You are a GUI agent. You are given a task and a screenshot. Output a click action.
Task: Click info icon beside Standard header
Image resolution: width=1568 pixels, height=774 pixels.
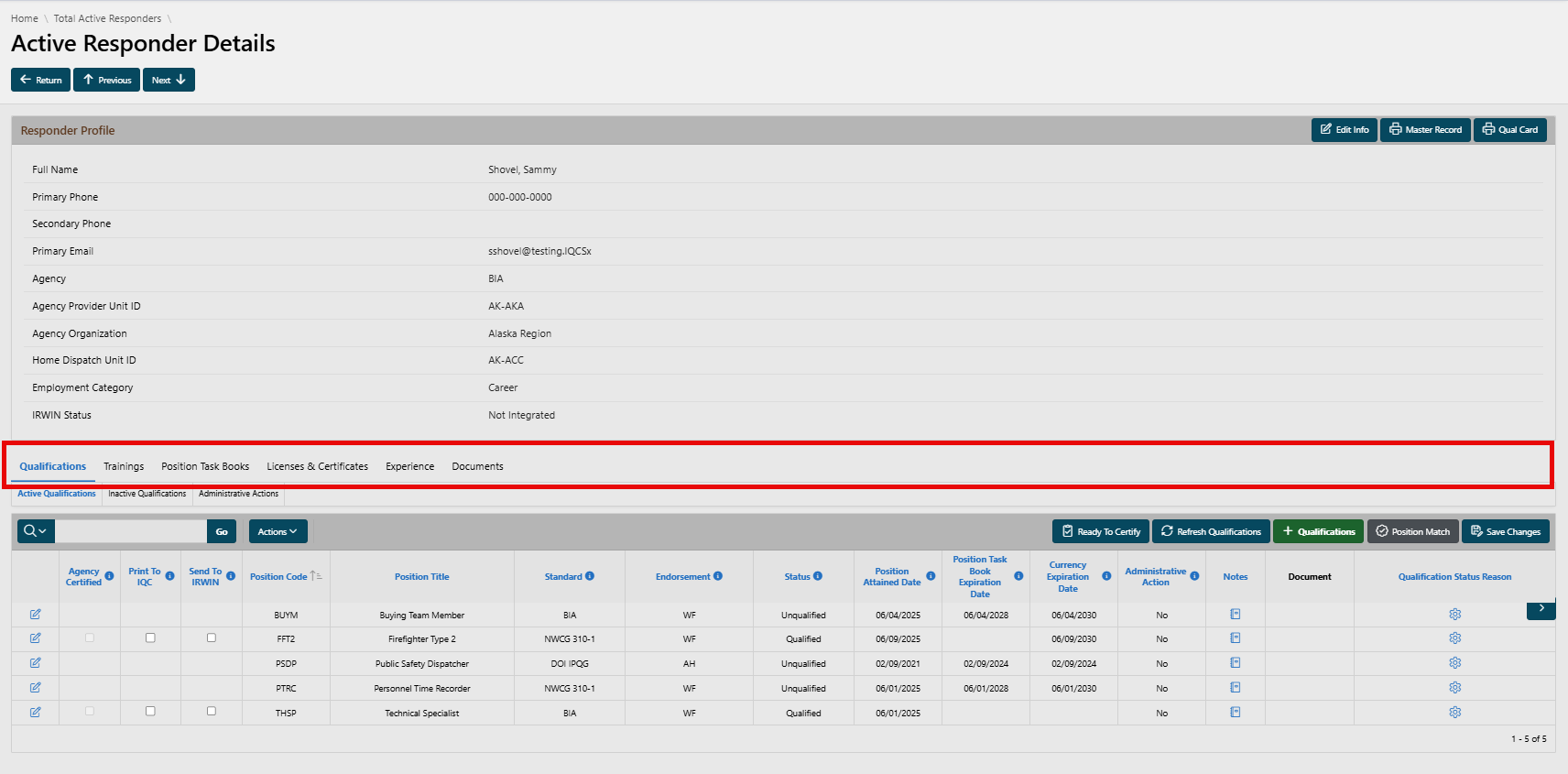pyautogui.click(x=590, y=576)
